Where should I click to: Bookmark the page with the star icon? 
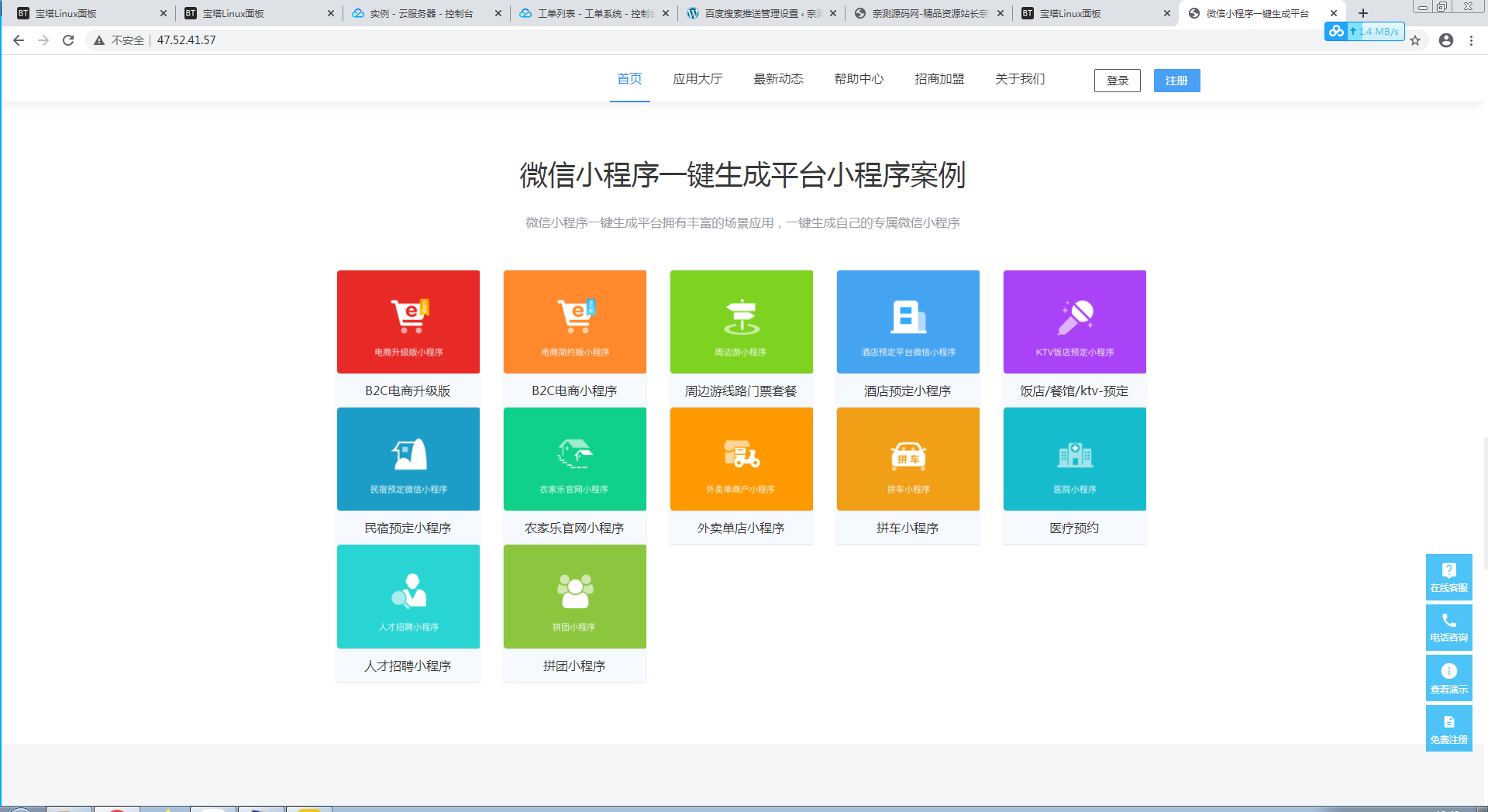(1415, 40)
